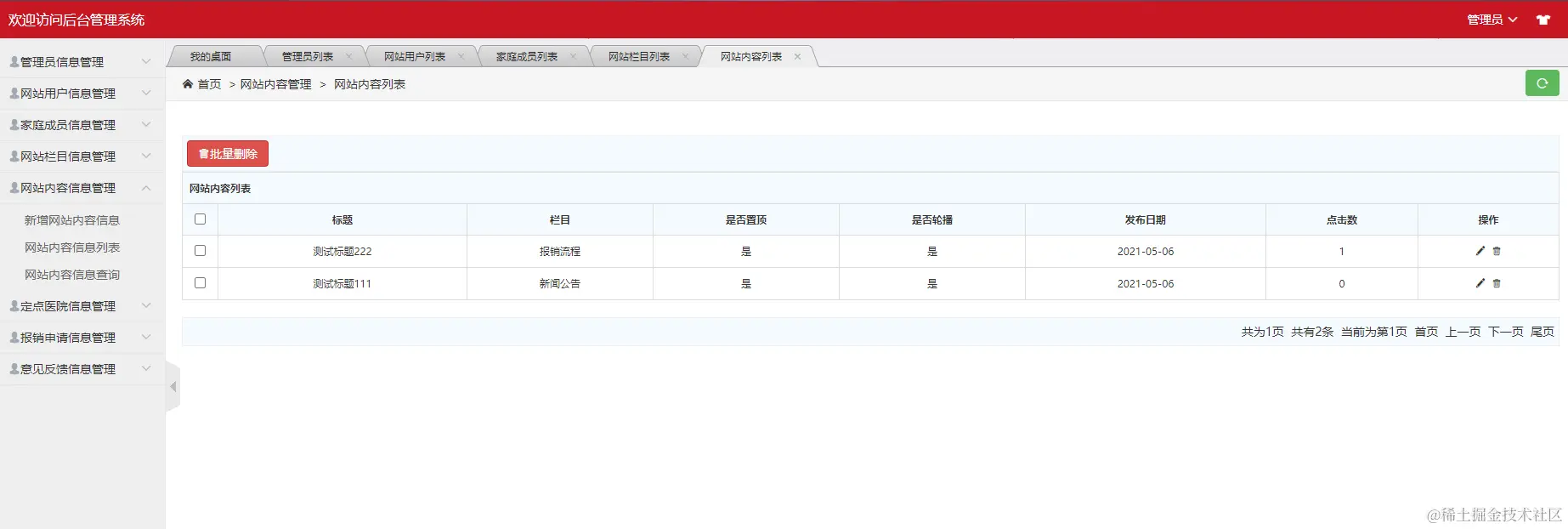The width and height of the screenshot is (1568, 529).
Task: Collapse the sidebar with left arrow handle
Action: tap(173, 387)
